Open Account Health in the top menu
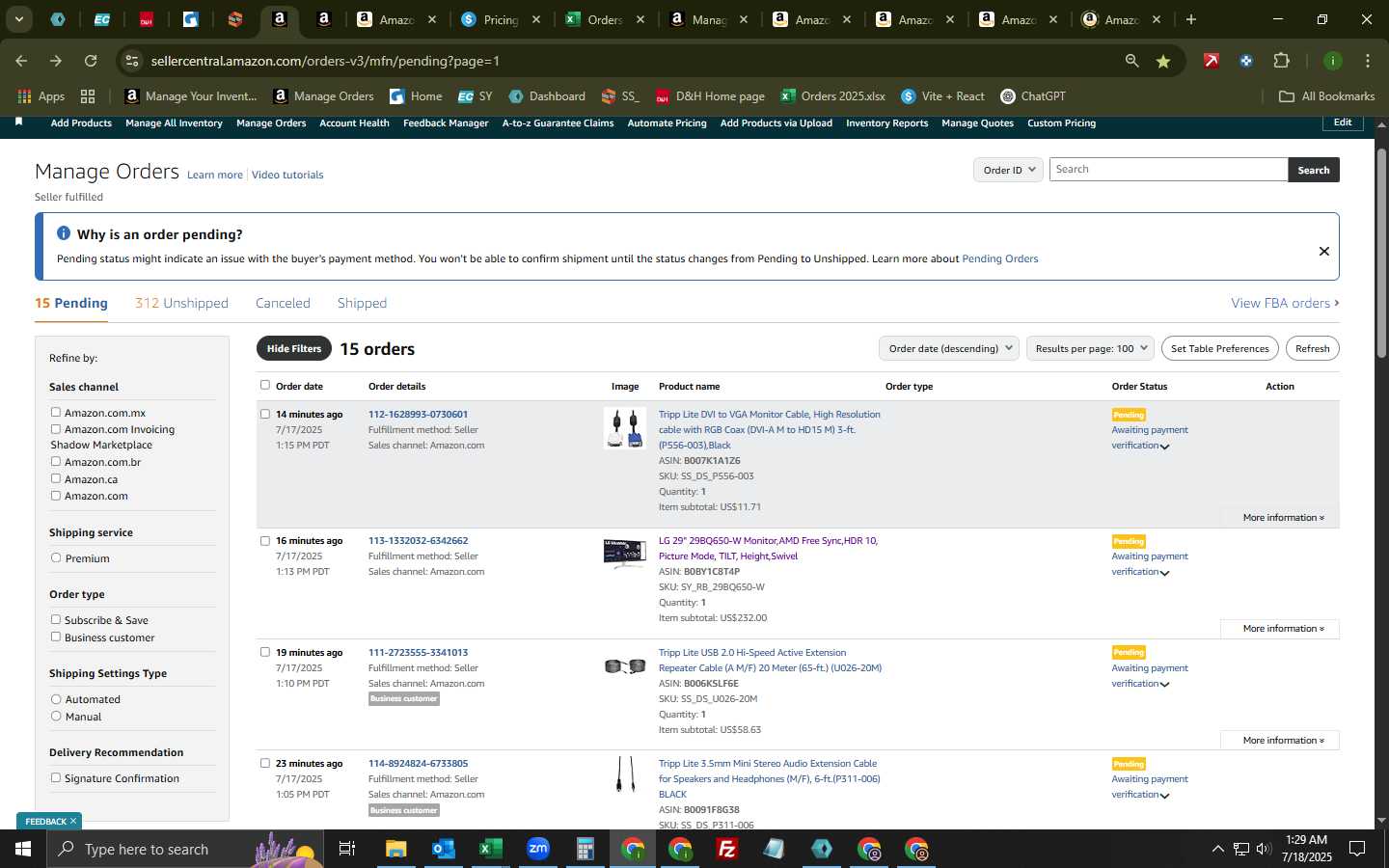 click(x=354, y=123)
